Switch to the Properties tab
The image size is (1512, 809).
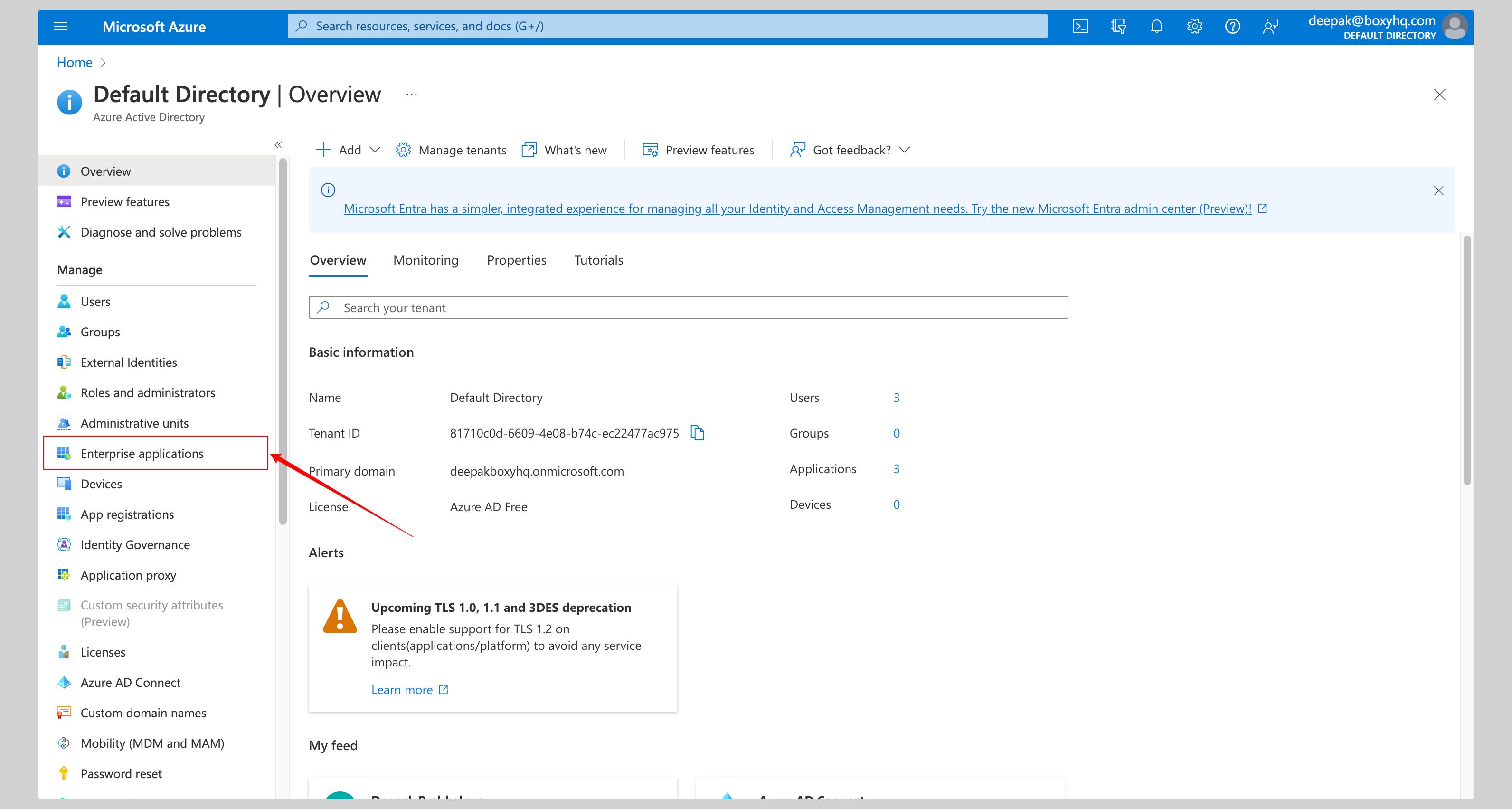[x=516, y=259]
